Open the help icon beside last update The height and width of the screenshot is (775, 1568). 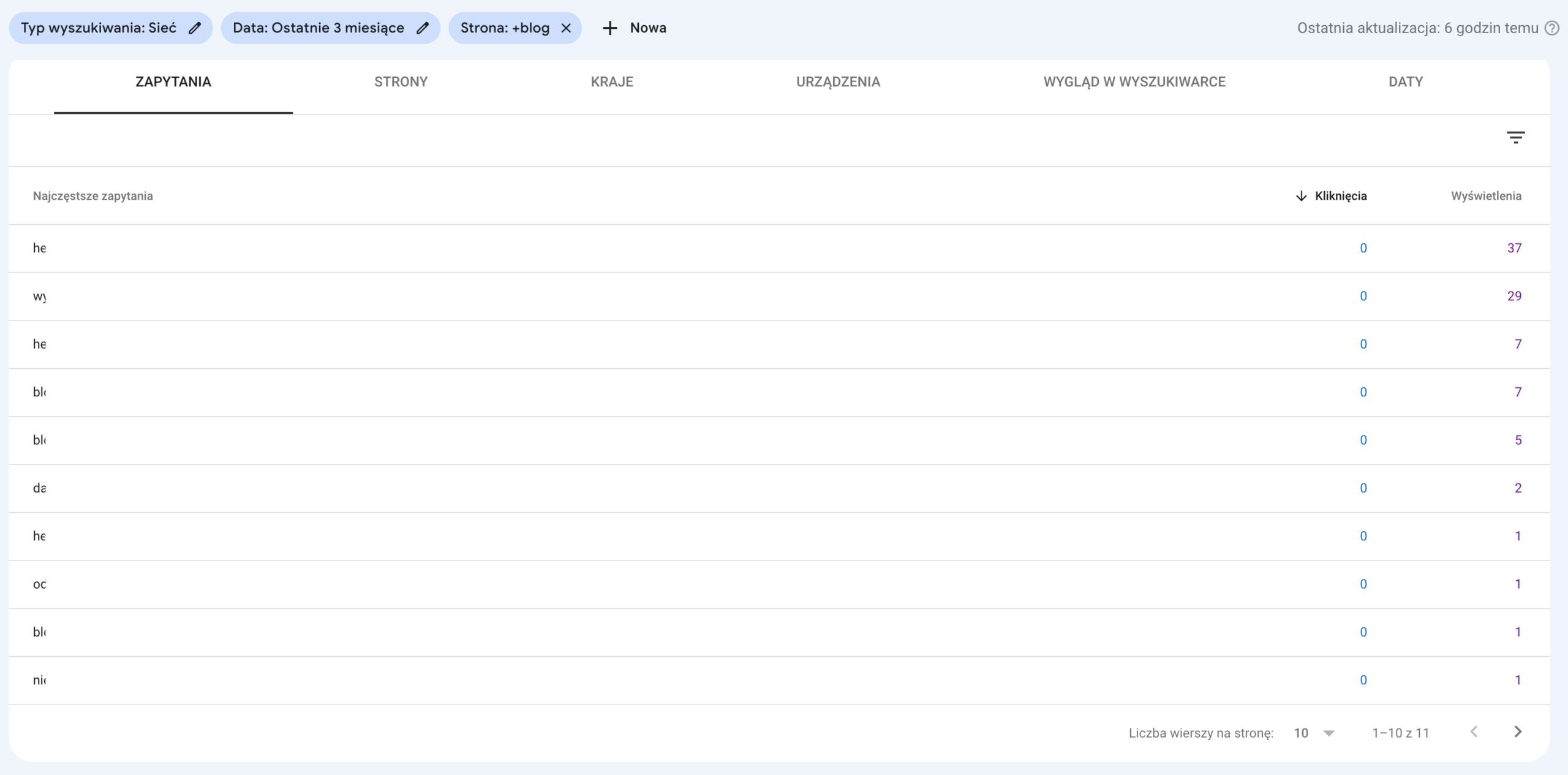point(1552,28)
